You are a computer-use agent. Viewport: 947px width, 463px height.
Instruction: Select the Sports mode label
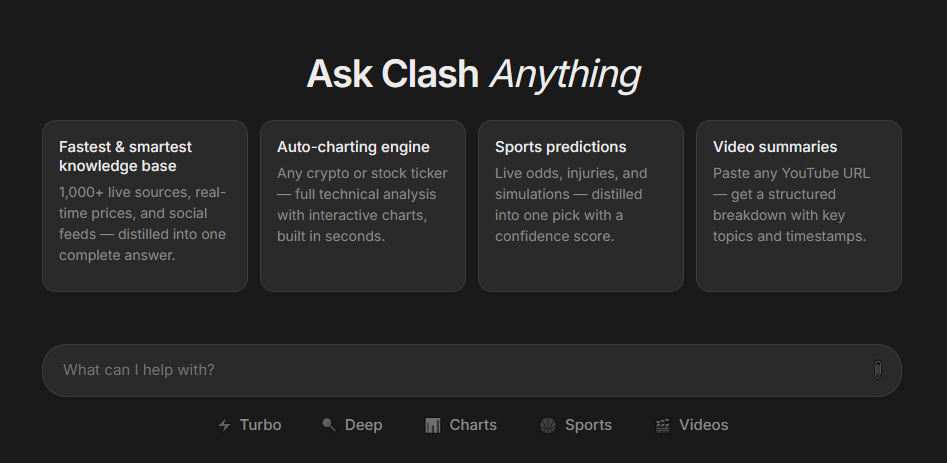click(x=588, y=425)
